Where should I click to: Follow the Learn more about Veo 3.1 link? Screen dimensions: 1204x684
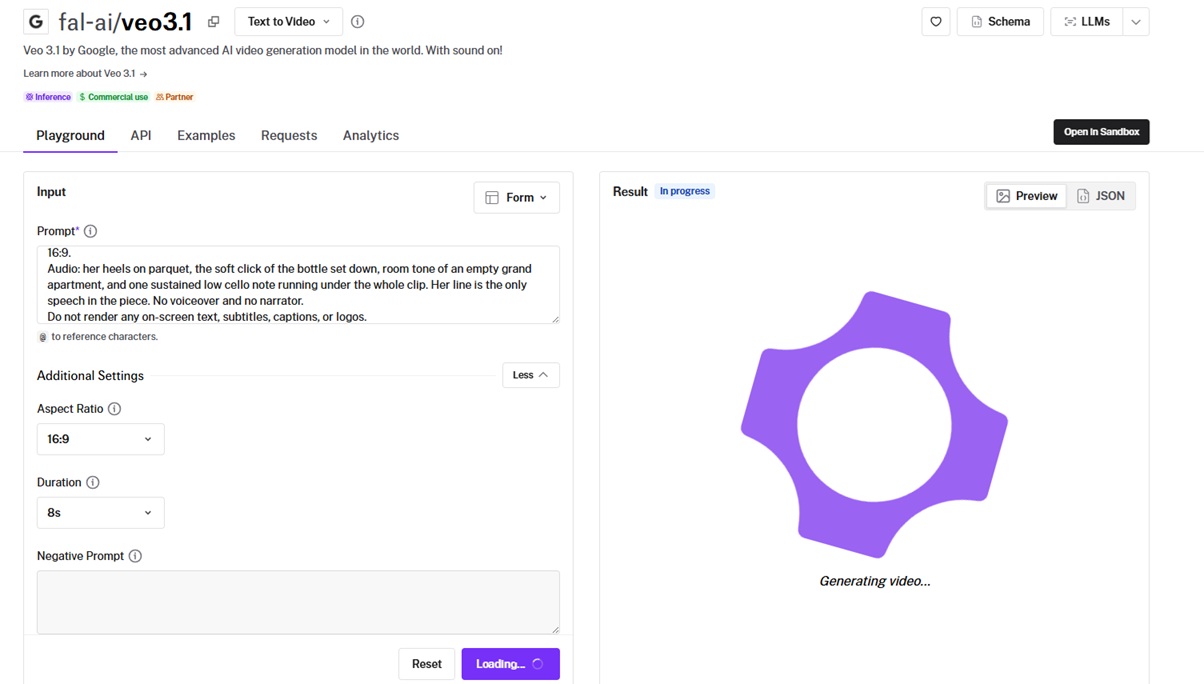(x=86, y=74)
